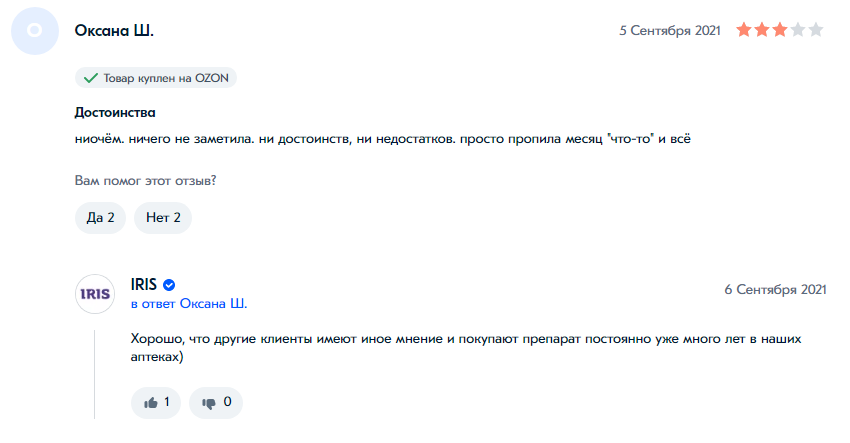The height and width of the screenshot is (443, 850).
Task: Click the reply date 6 Сентября 2021
Action: [775, 289]
